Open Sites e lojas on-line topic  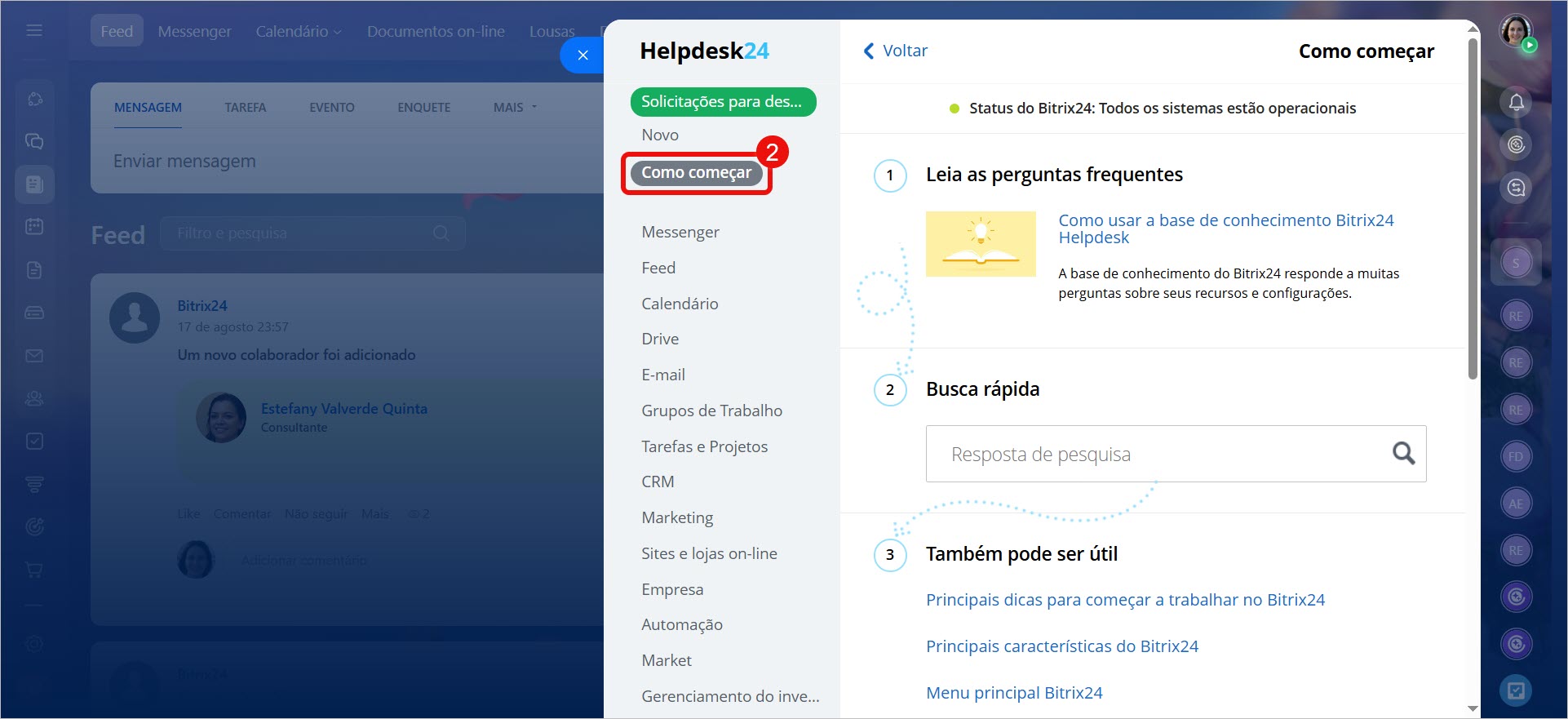click(x=709, y=553)
